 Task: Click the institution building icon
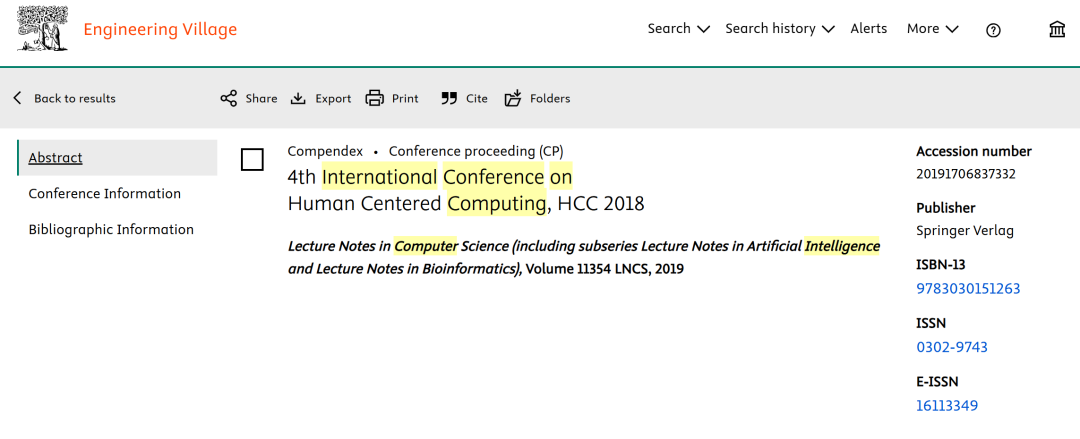pos(1057,30)
